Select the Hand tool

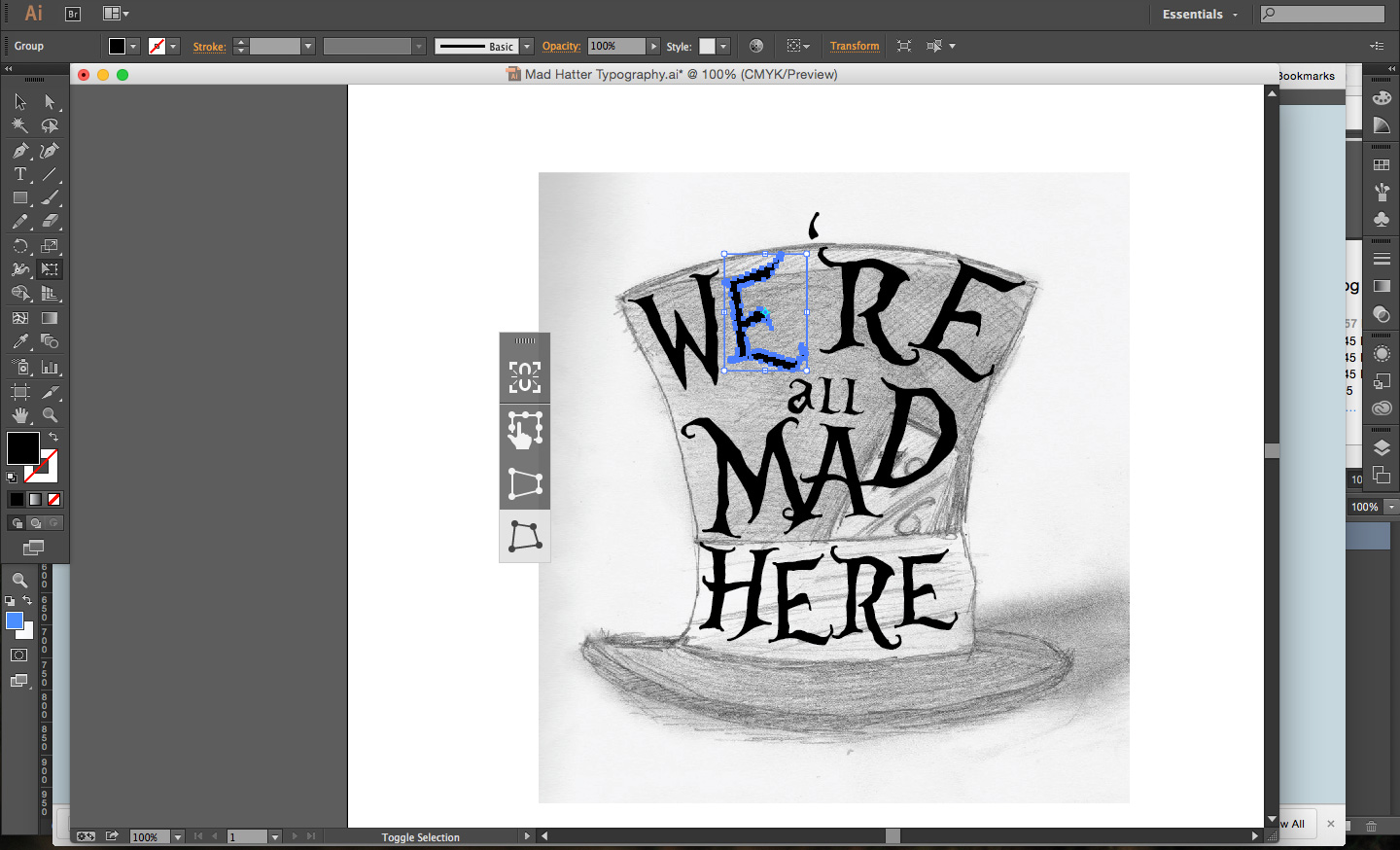20,415
